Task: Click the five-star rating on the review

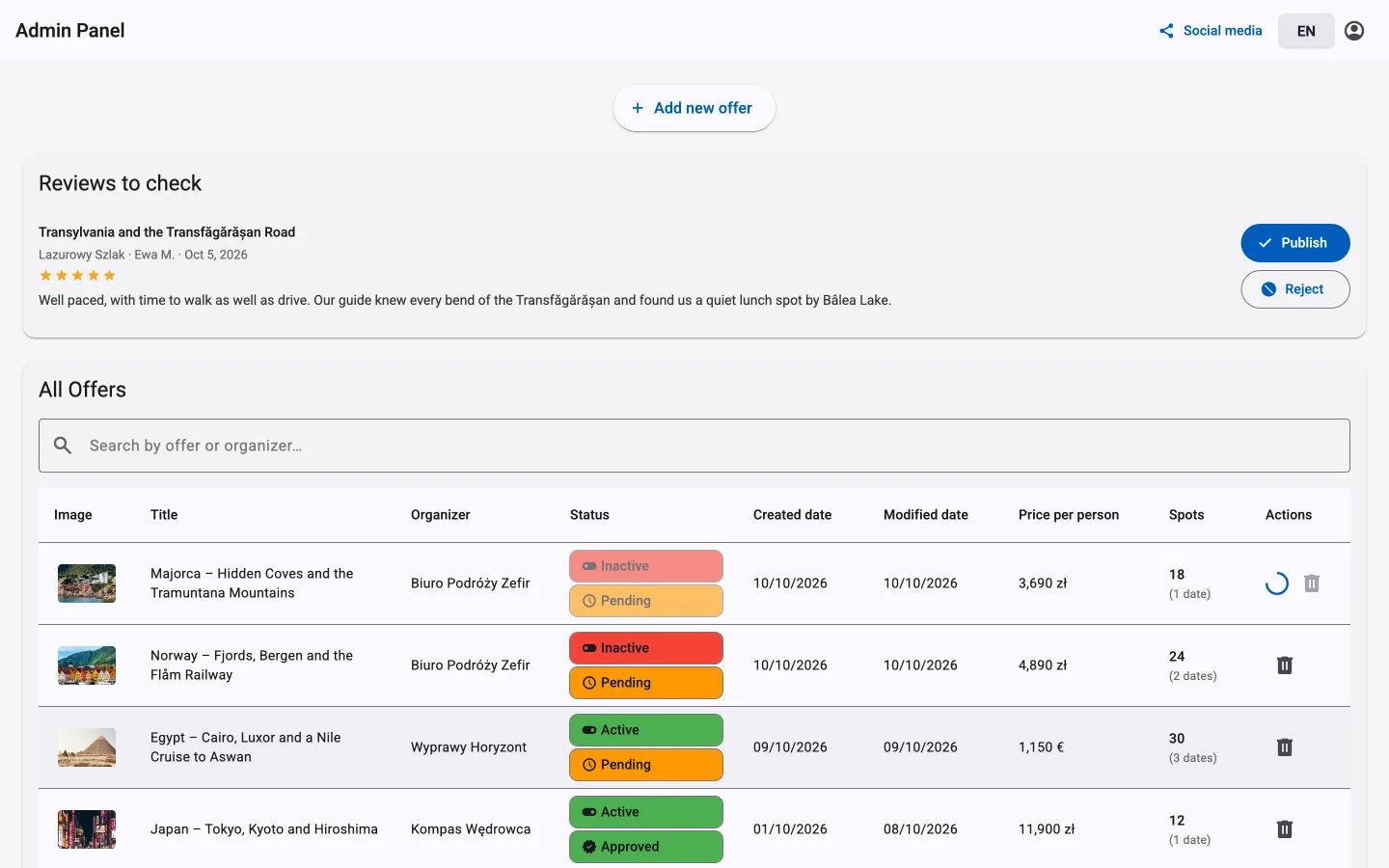Action: click(77, 276)
